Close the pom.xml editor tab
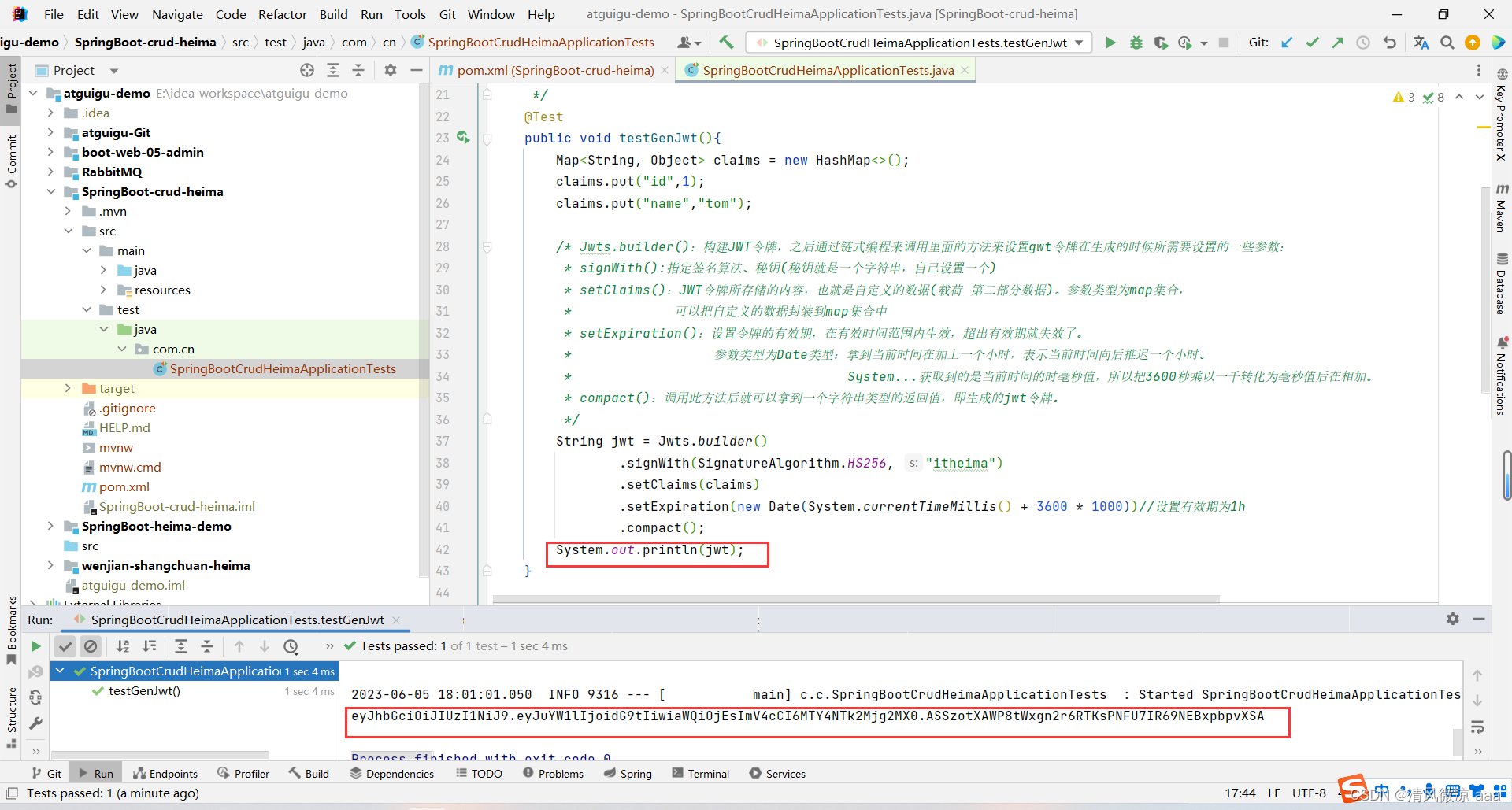 (665, 70)
